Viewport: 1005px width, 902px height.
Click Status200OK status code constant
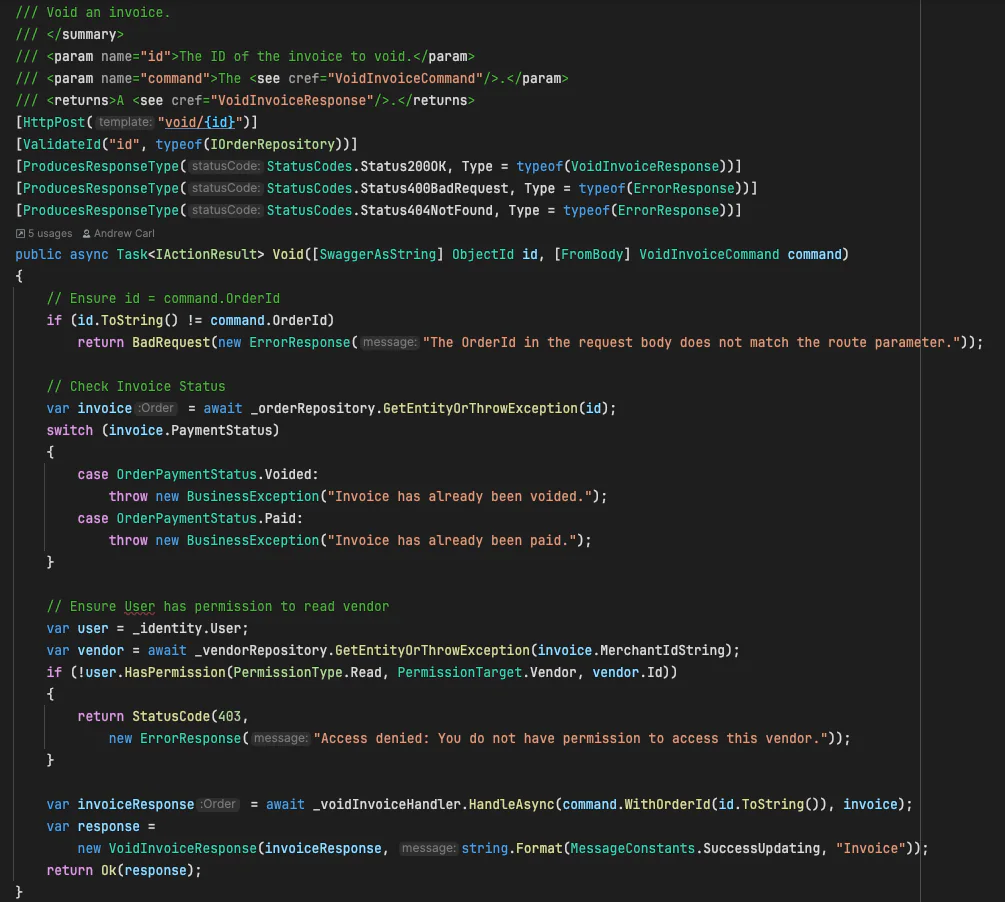tap(403, 166)
